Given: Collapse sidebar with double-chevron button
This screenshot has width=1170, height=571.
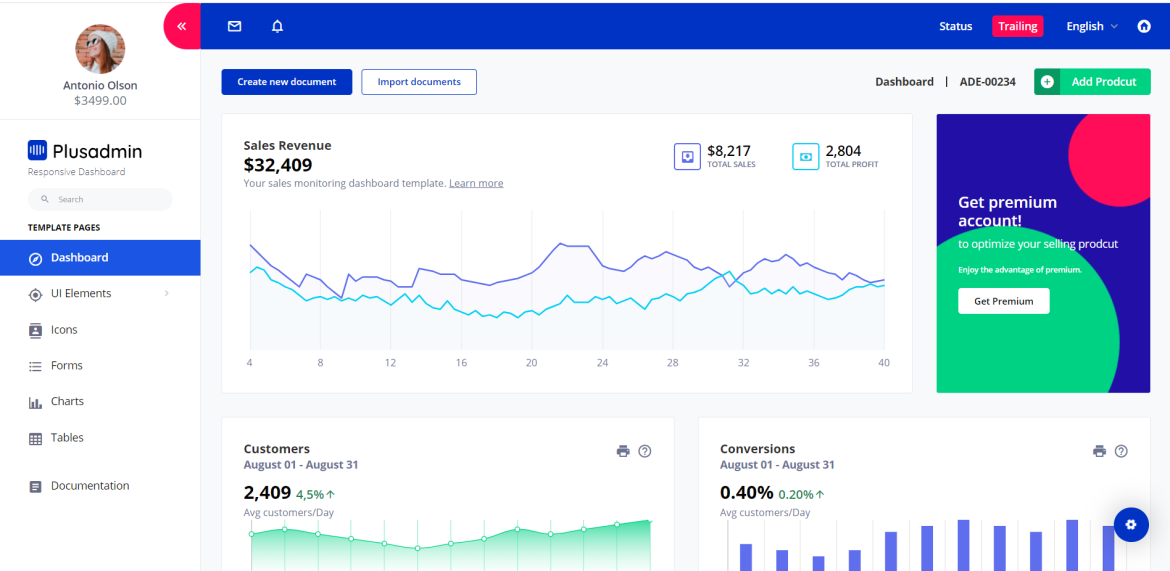Looking at the screenshot, I should [x=181, y=26].
